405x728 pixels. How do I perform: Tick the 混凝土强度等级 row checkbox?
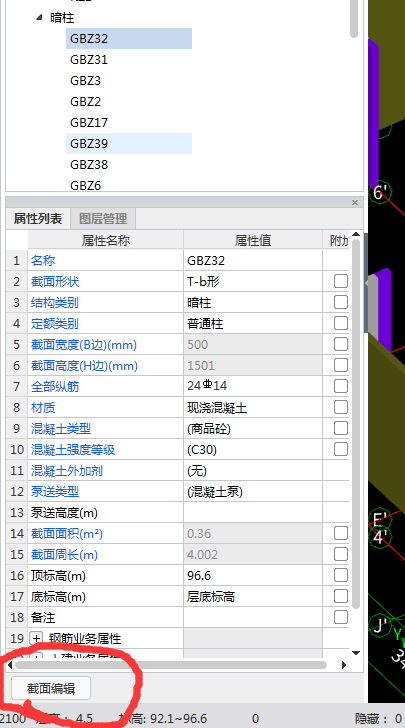coord(341,449)
